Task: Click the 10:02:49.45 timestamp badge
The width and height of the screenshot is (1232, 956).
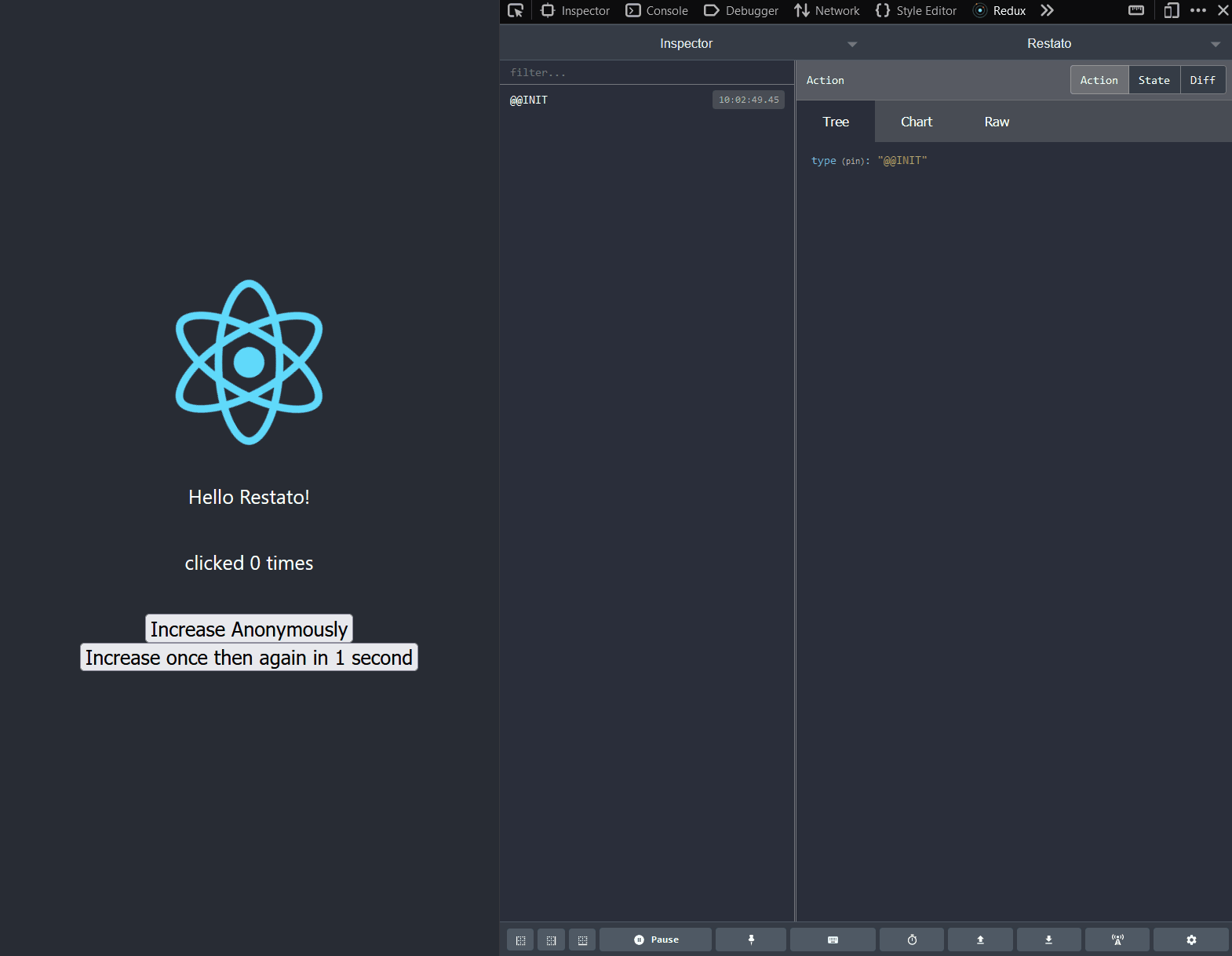Action: (x=749, y=100)
